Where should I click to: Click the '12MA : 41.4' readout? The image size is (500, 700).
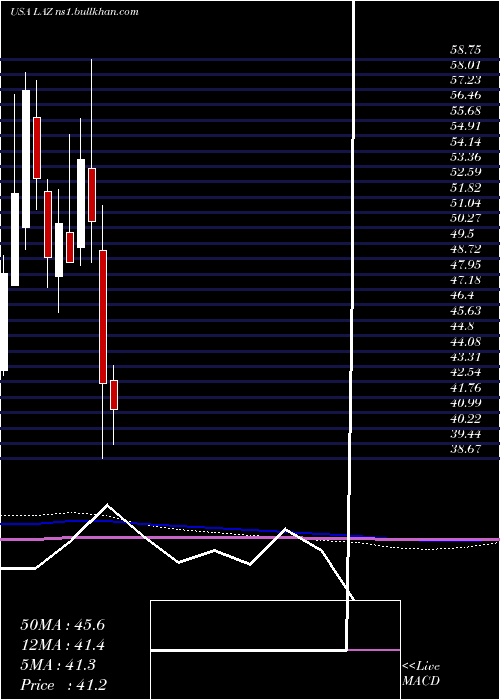62,644
